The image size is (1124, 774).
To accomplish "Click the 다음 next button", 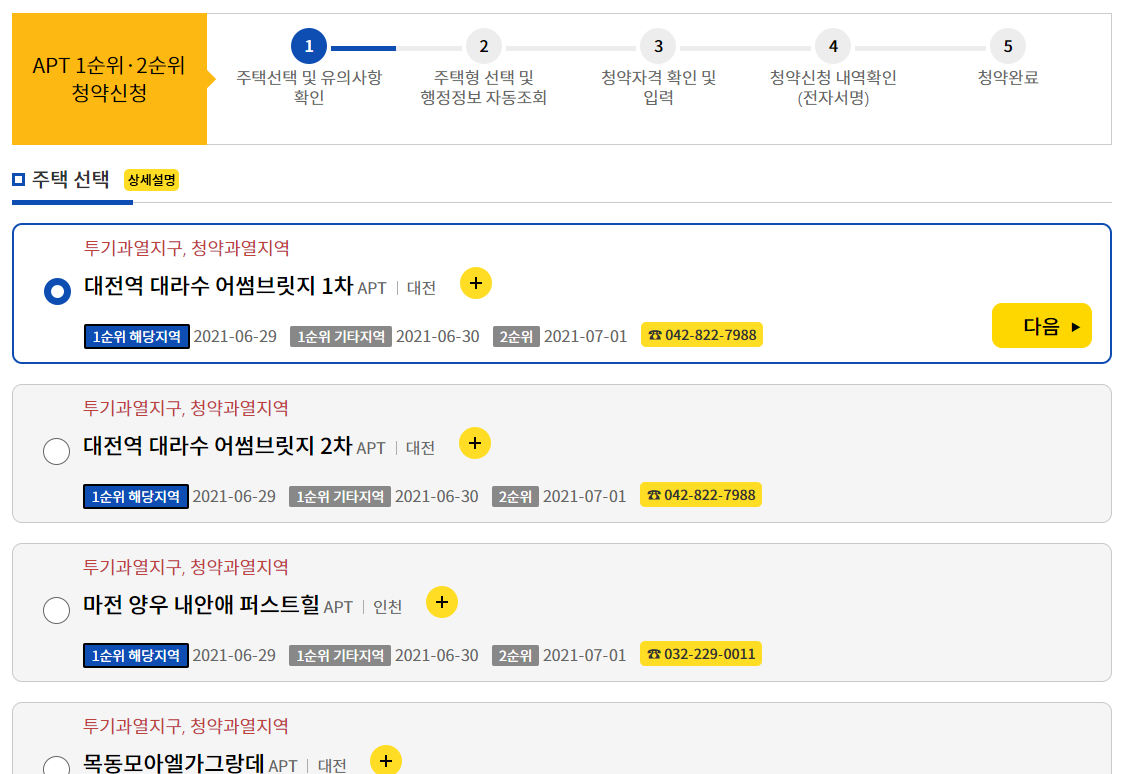I will point(1042,326).
